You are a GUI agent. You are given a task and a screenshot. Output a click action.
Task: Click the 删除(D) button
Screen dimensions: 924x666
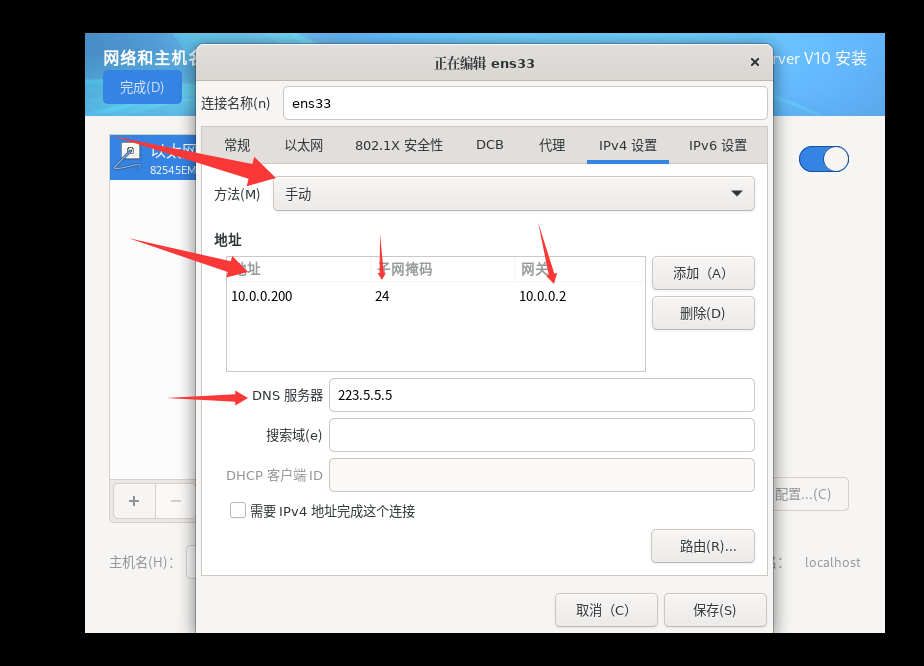coord(703,313)
